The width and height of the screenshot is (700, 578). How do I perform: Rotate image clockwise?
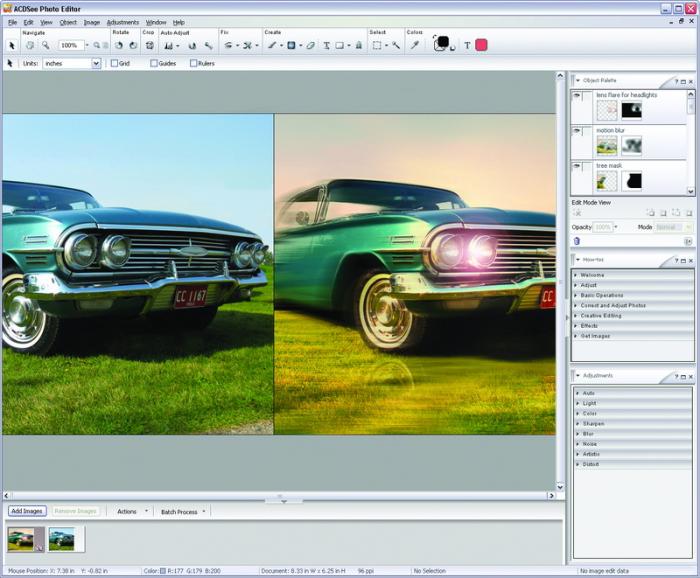(x=133, y=46)
